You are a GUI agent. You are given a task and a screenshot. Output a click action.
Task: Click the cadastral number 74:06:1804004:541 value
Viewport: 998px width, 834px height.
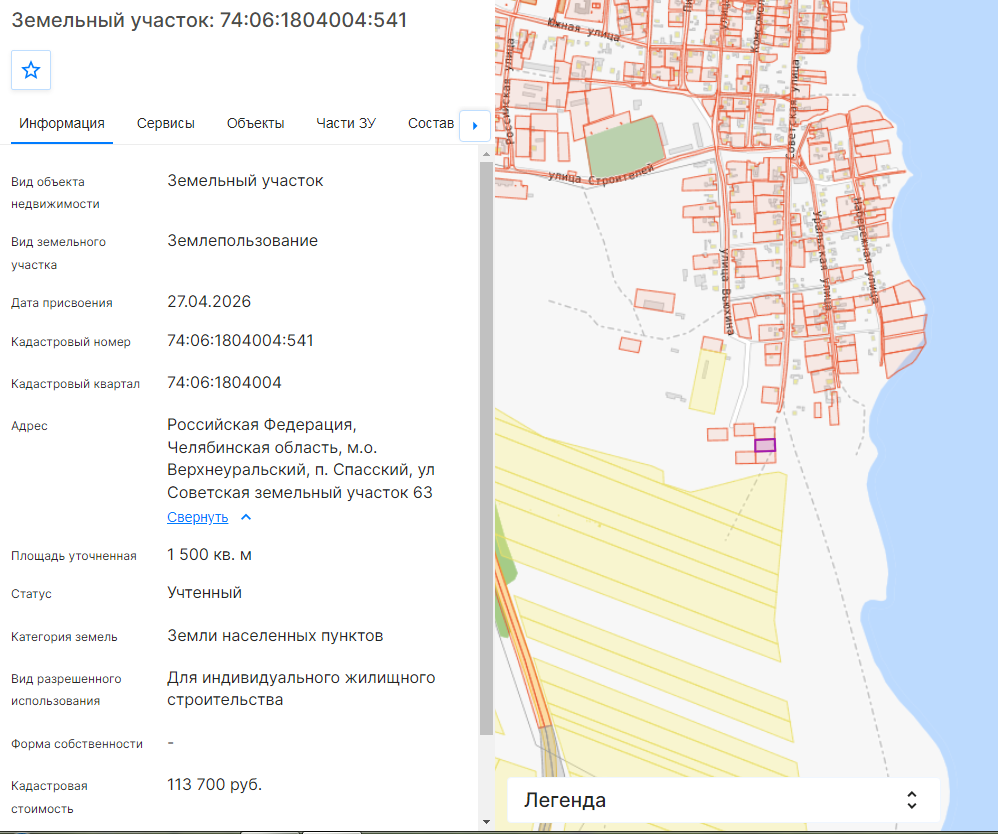click(241, 341)
